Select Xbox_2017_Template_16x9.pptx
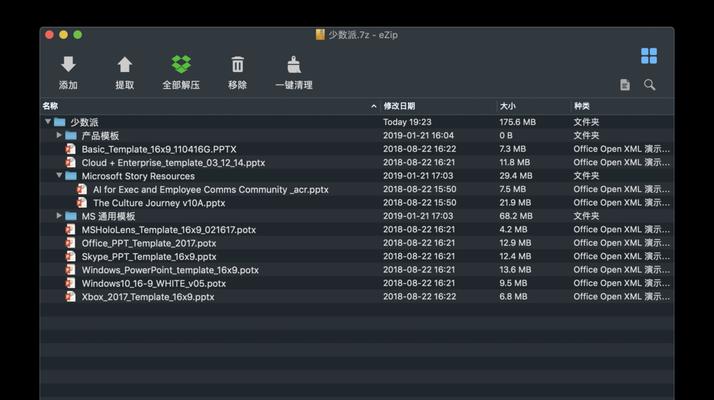714x400 pixels. pyautogui.click(x=148, y=297)
